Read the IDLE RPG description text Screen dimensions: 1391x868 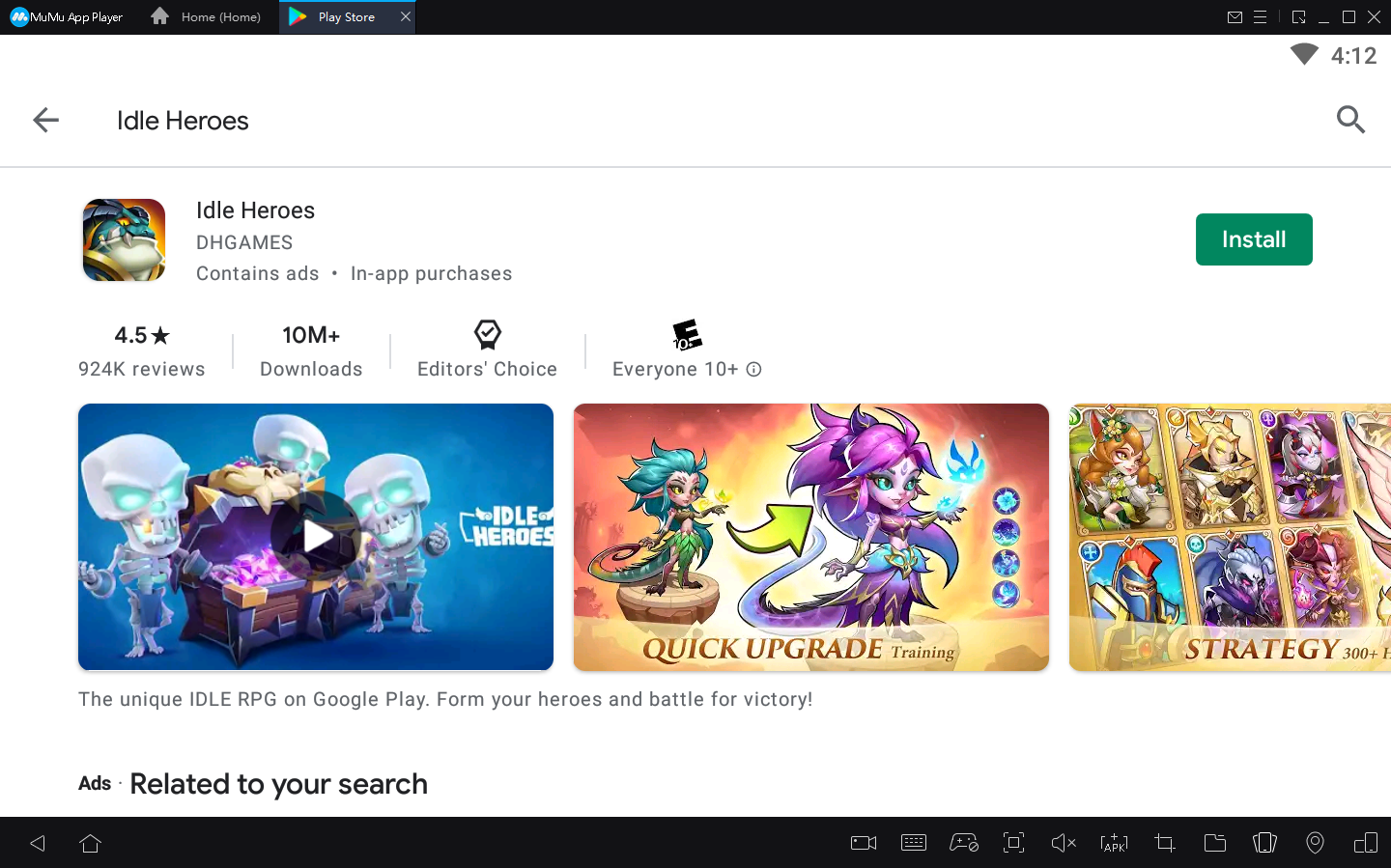click(x=445, y=699)
